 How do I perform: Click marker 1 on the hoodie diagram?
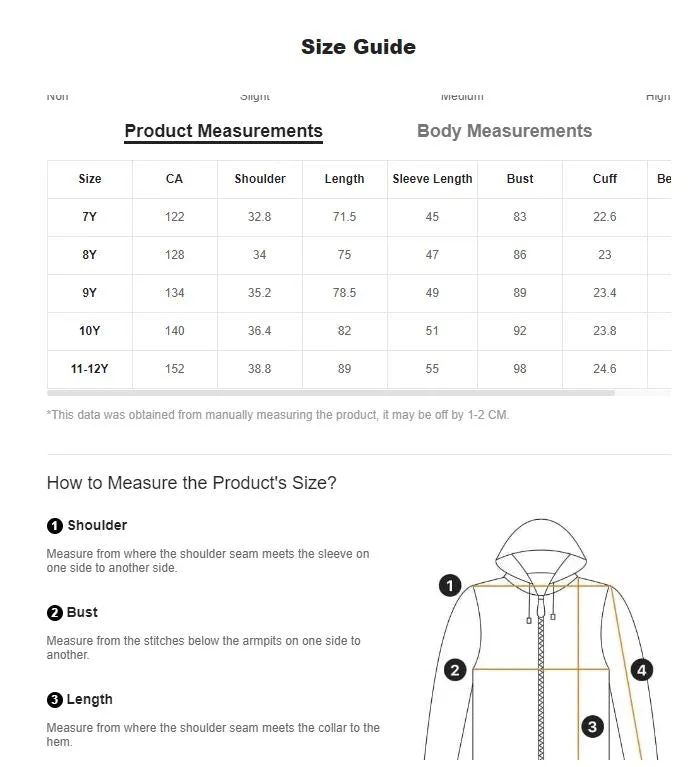(x=450, y=586)
